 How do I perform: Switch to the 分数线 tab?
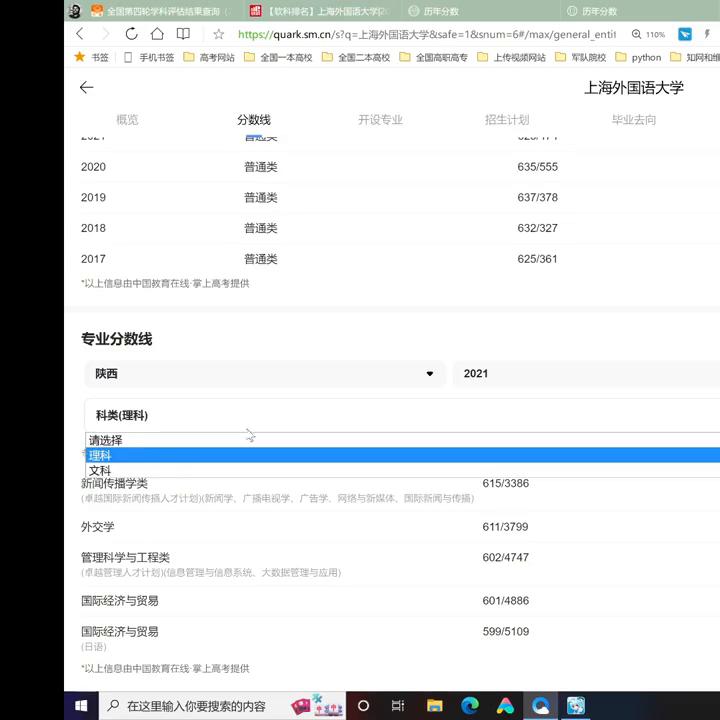tap(254, 120)
